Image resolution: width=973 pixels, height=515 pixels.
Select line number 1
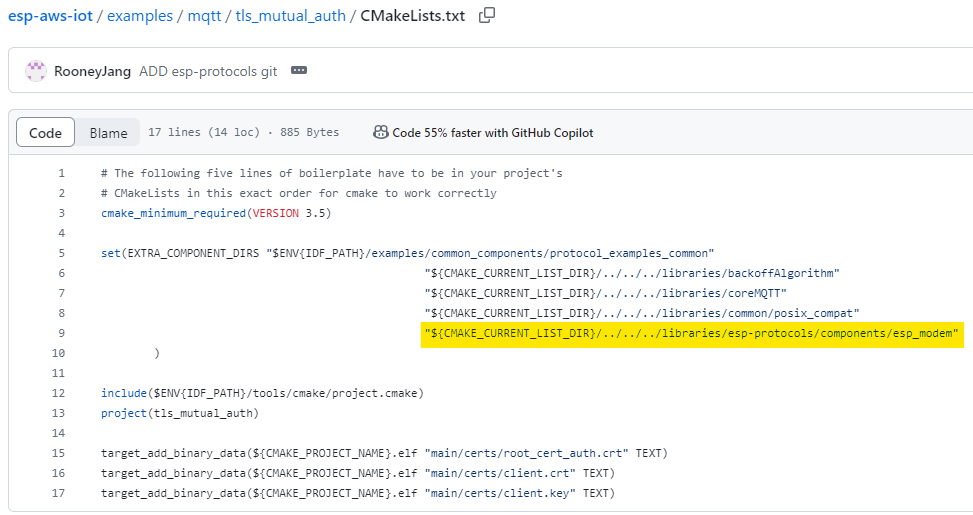point(61,173)
